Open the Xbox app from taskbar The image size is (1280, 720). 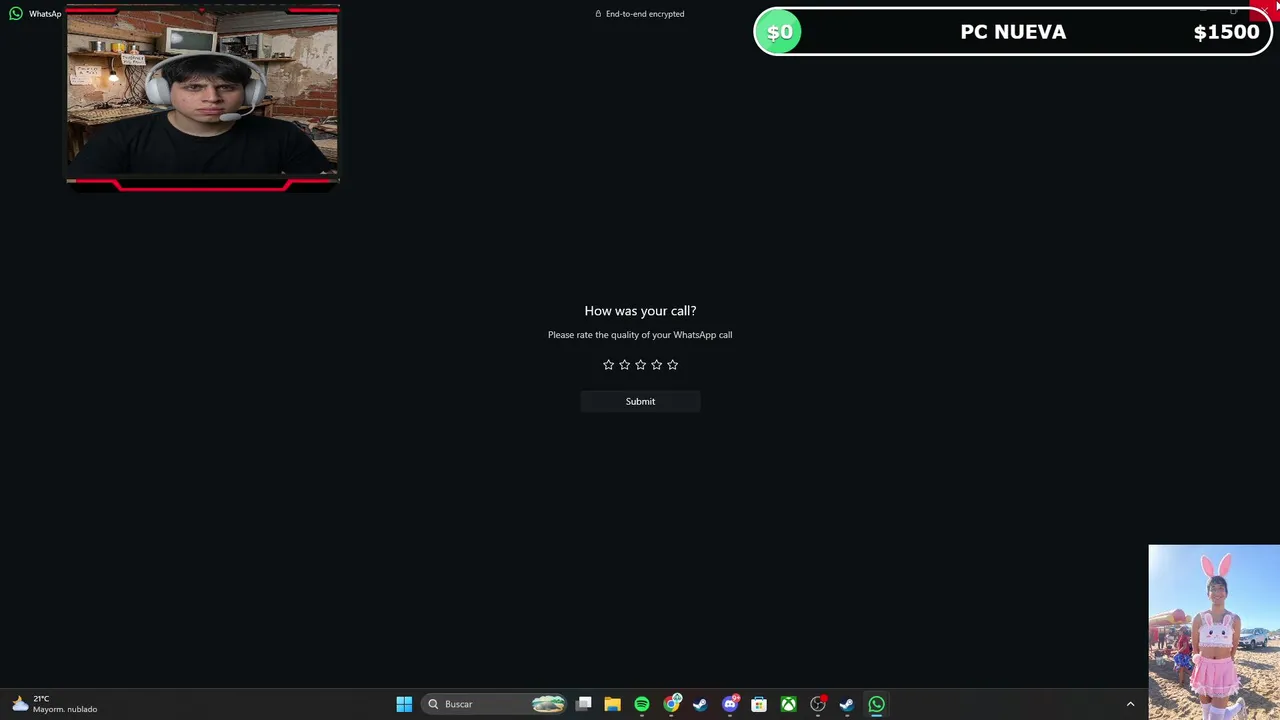(788, 704)
